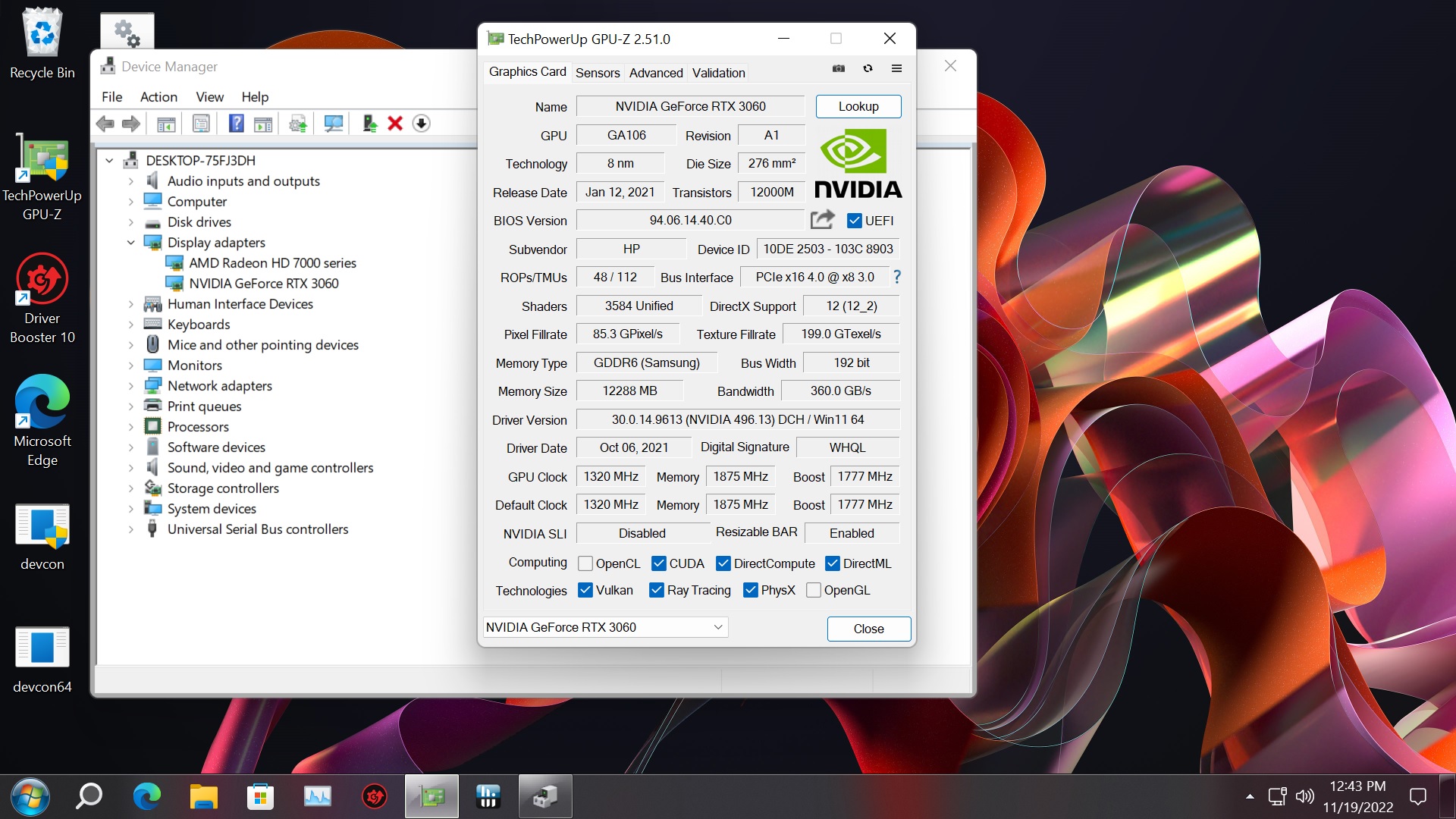Toggle the Ray Tracing checkbox
The width and height of the screenshot is (1456, 819).
pyautogui.click(x=657, y=590)
